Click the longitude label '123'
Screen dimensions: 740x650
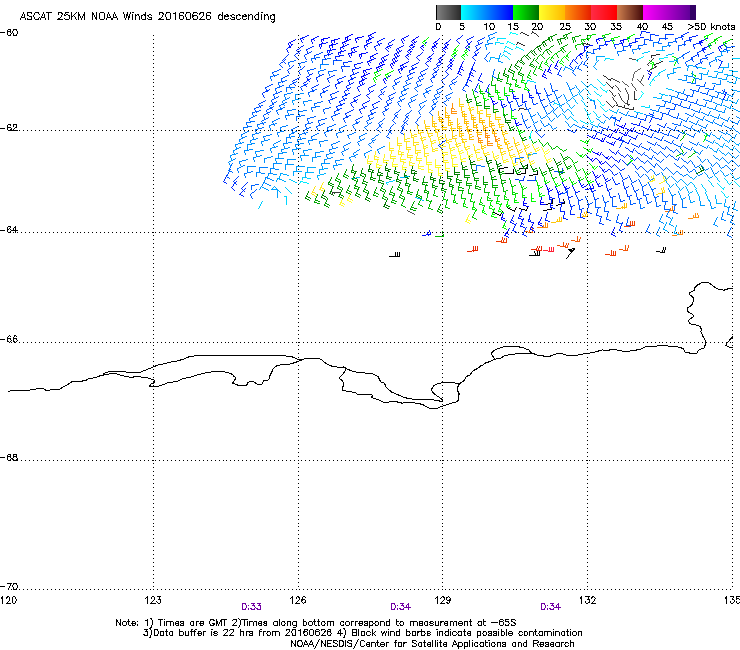153,600
